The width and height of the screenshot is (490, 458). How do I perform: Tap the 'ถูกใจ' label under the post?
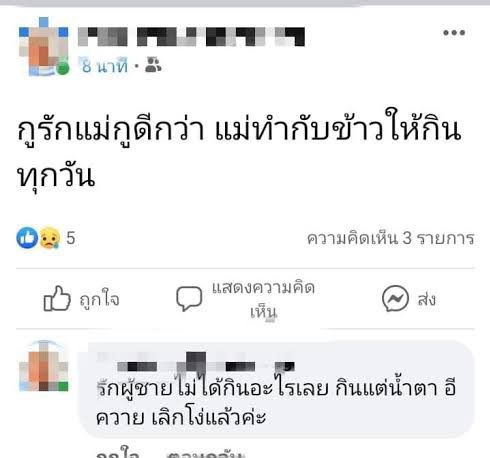(x=99, y=299)
